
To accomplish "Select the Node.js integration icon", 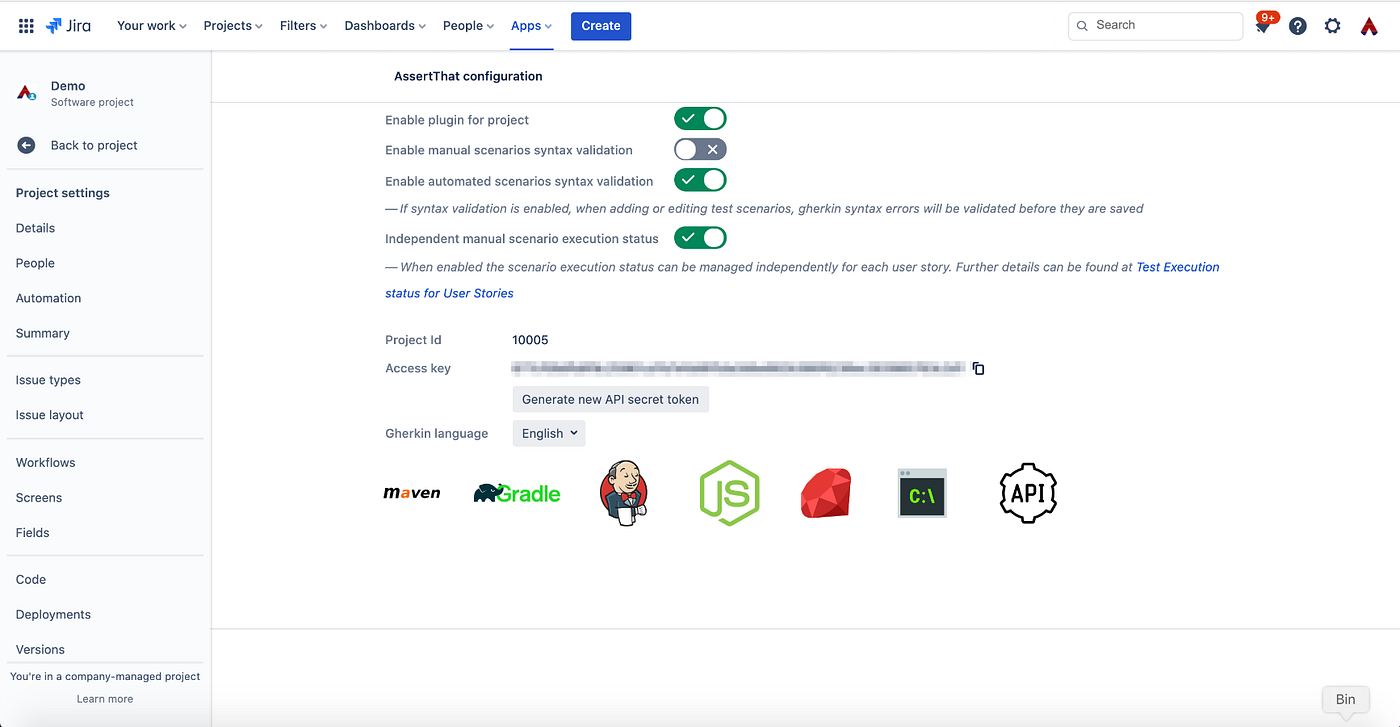I will pyautogui.click(x=729, y=492).
